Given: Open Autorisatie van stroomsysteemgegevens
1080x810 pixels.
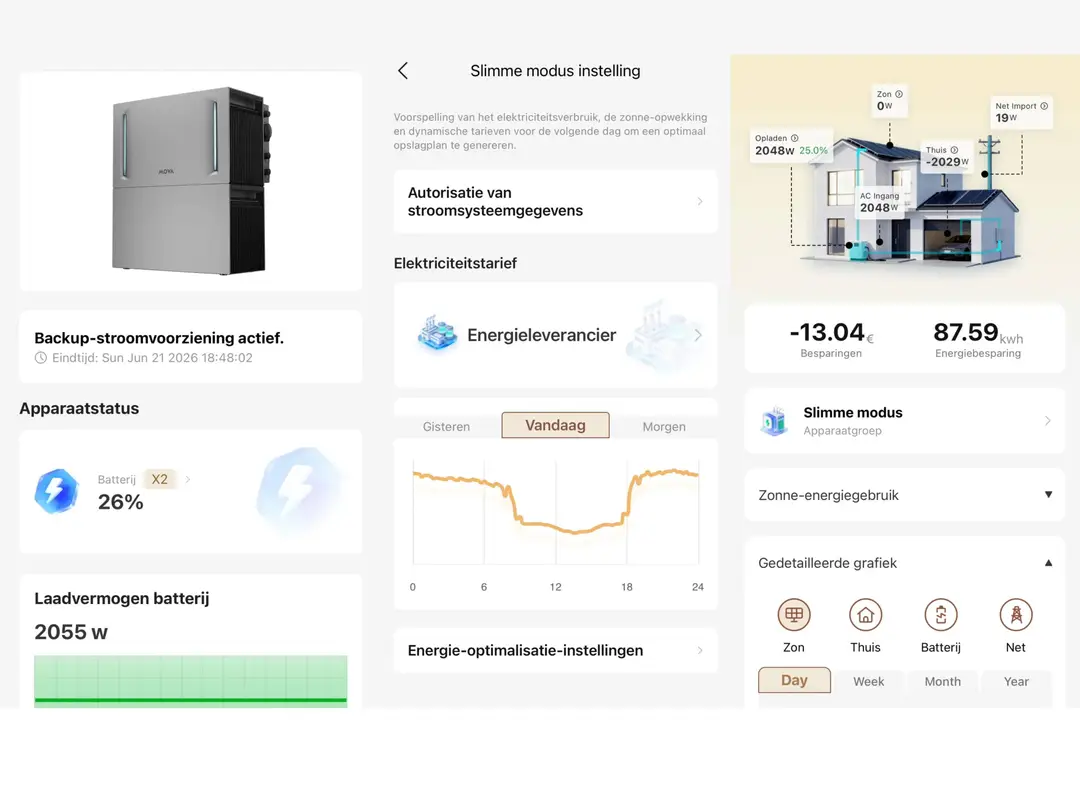Looking at the screenshot, I should (555, 201).
